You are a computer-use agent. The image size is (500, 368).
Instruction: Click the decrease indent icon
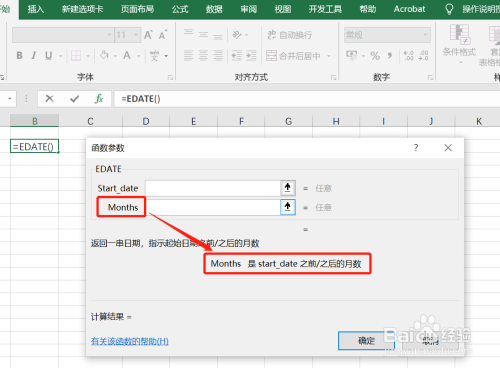[x=237, y=55]
